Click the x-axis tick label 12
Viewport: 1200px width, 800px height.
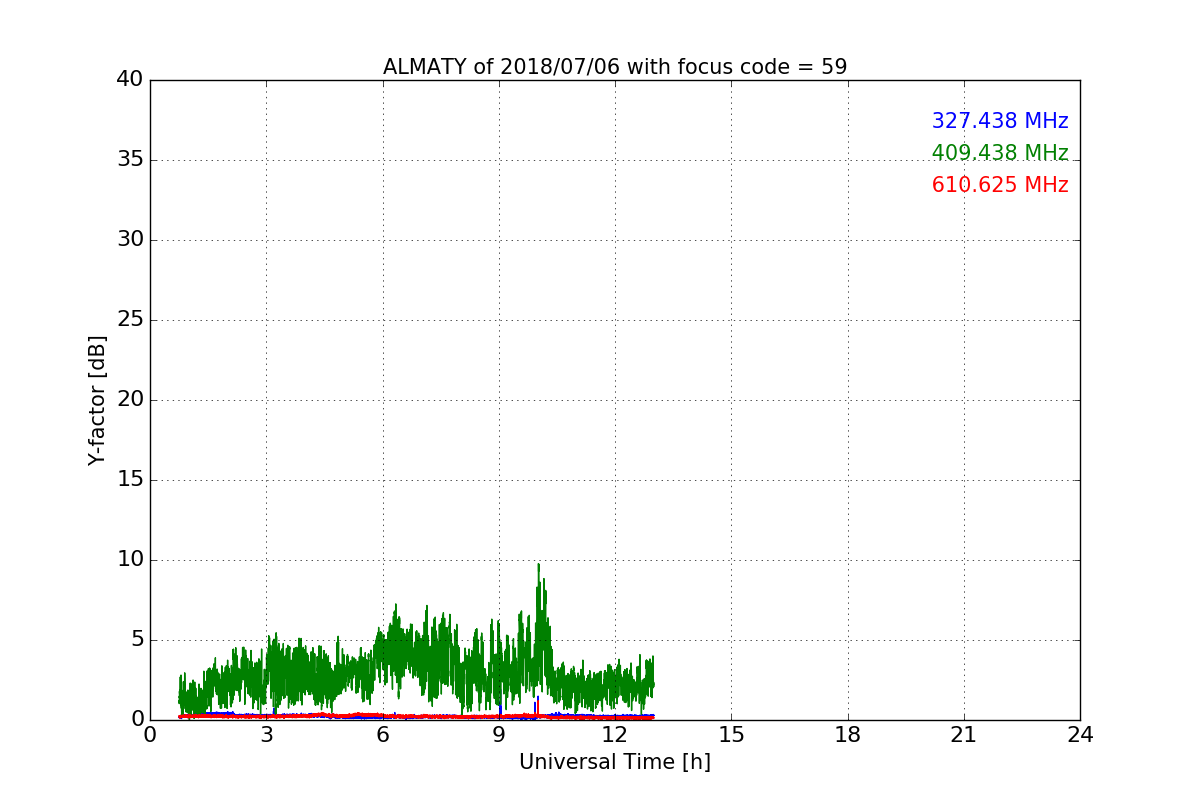(x=615, y=735)
